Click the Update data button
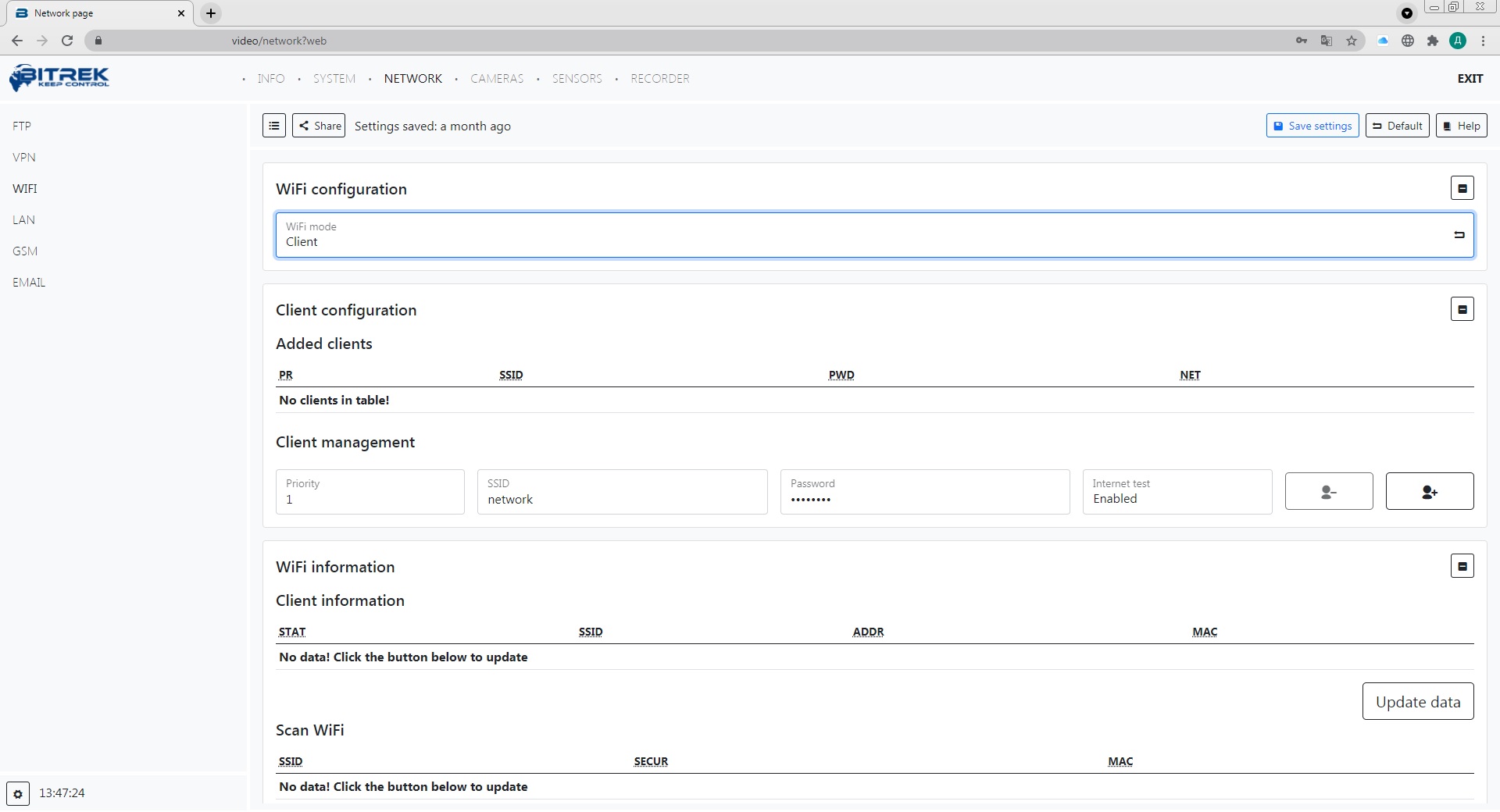This screenshot has width=1500, height=812. (x=1417, y=702)
